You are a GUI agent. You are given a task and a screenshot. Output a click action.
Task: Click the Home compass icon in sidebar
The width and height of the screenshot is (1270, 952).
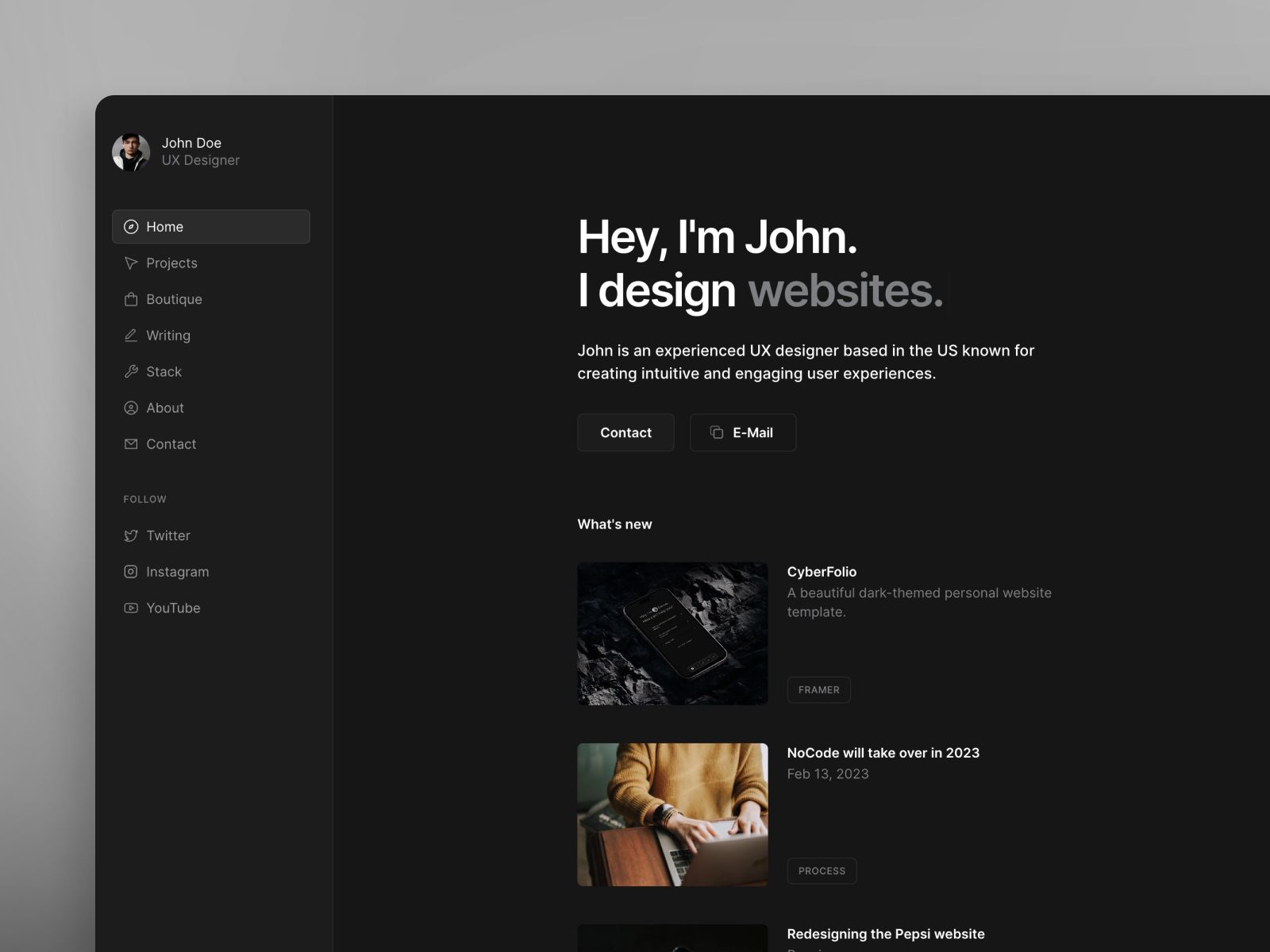(131, 227)
